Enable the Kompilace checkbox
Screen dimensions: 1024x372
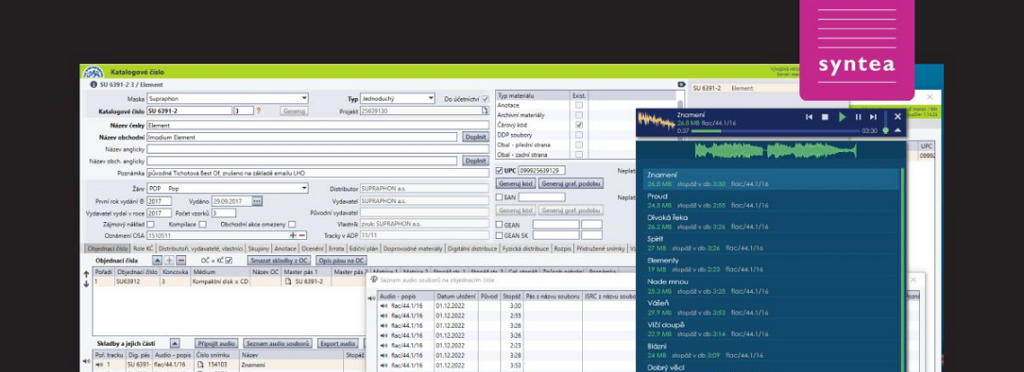[202, 225]
